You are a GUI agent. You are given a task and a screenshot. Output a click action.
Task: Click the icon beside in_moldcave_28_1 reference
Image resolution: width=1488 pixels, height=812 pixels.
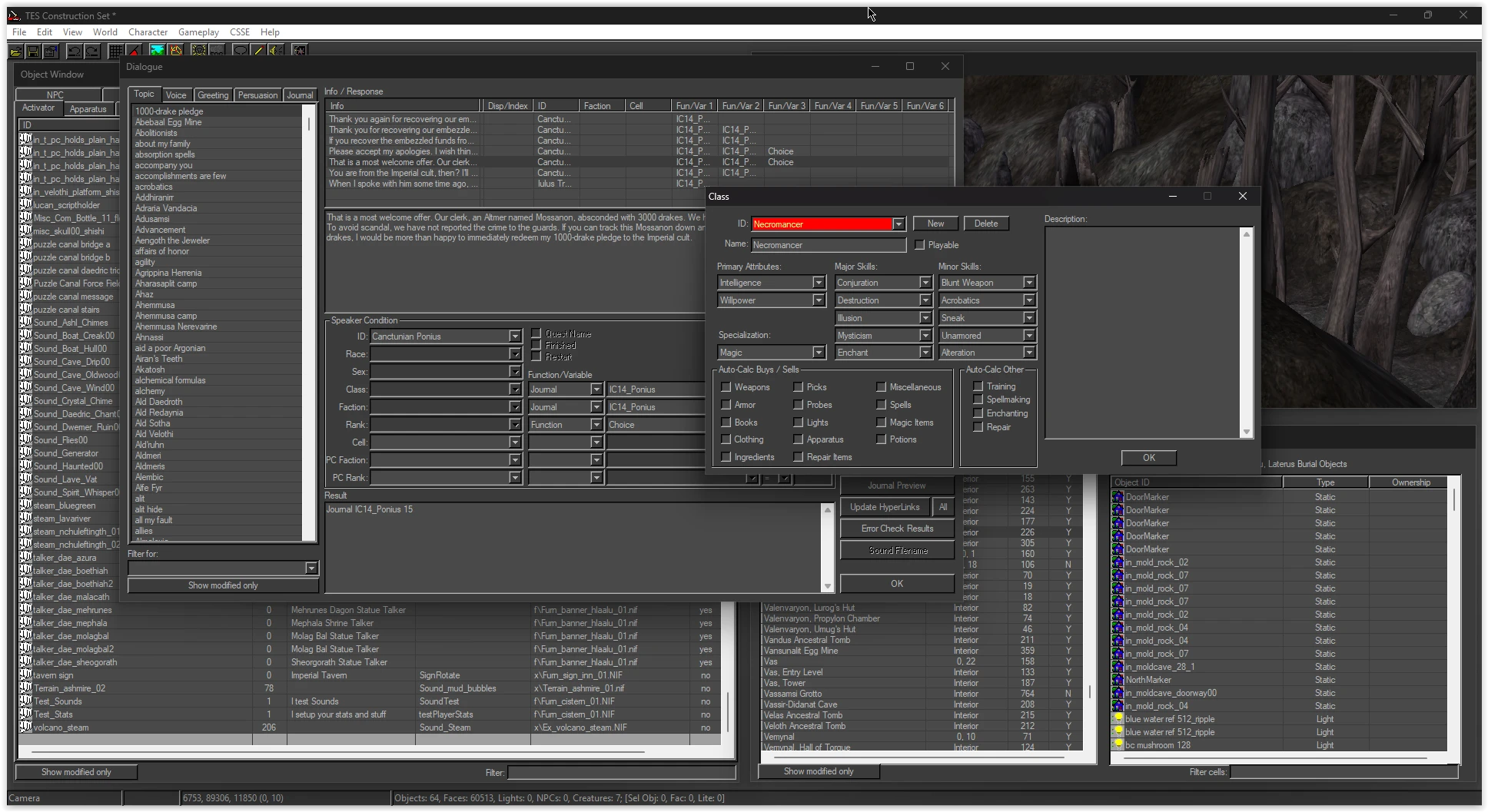[x=1118, y=667]
